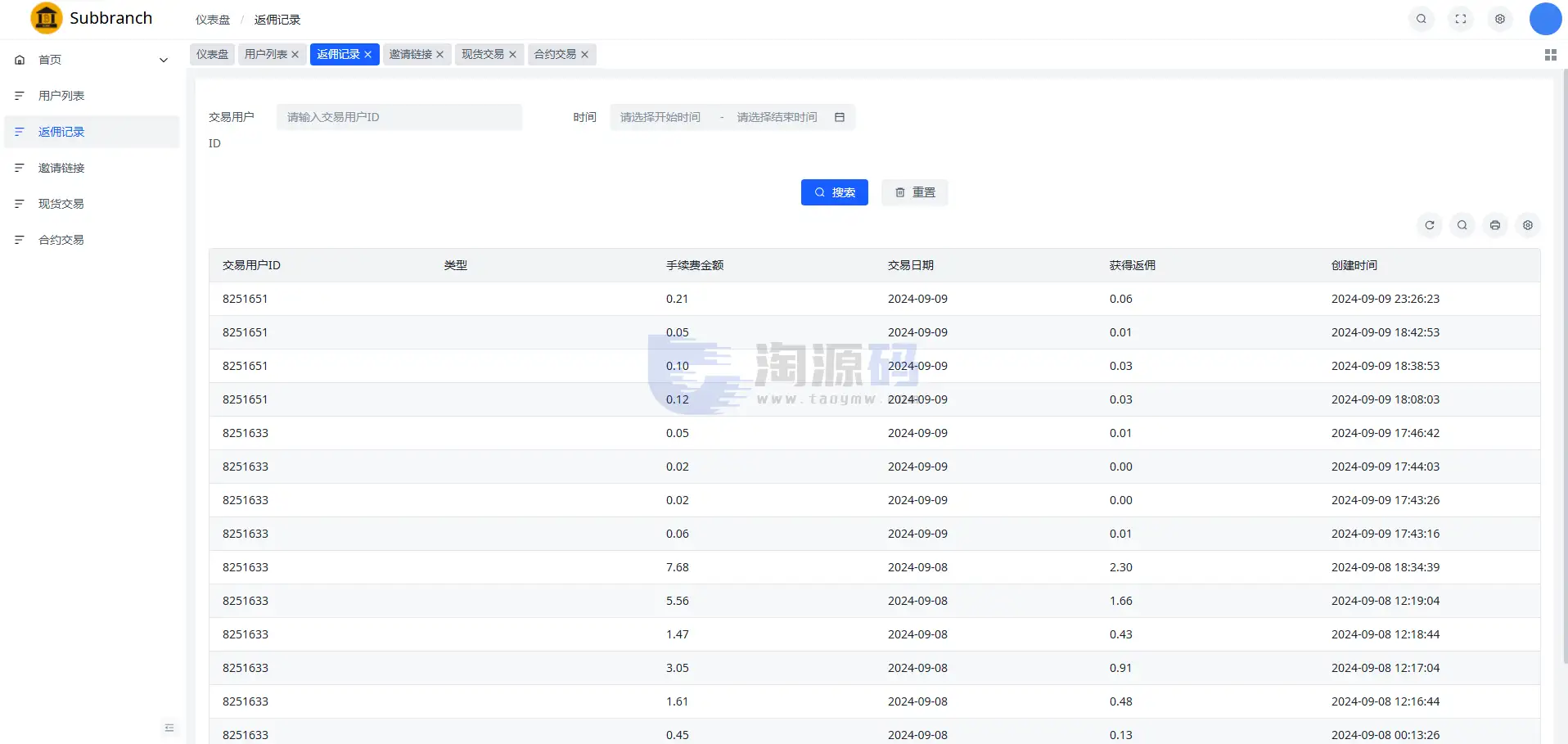Open the header settings gear

coord(1500,19)
